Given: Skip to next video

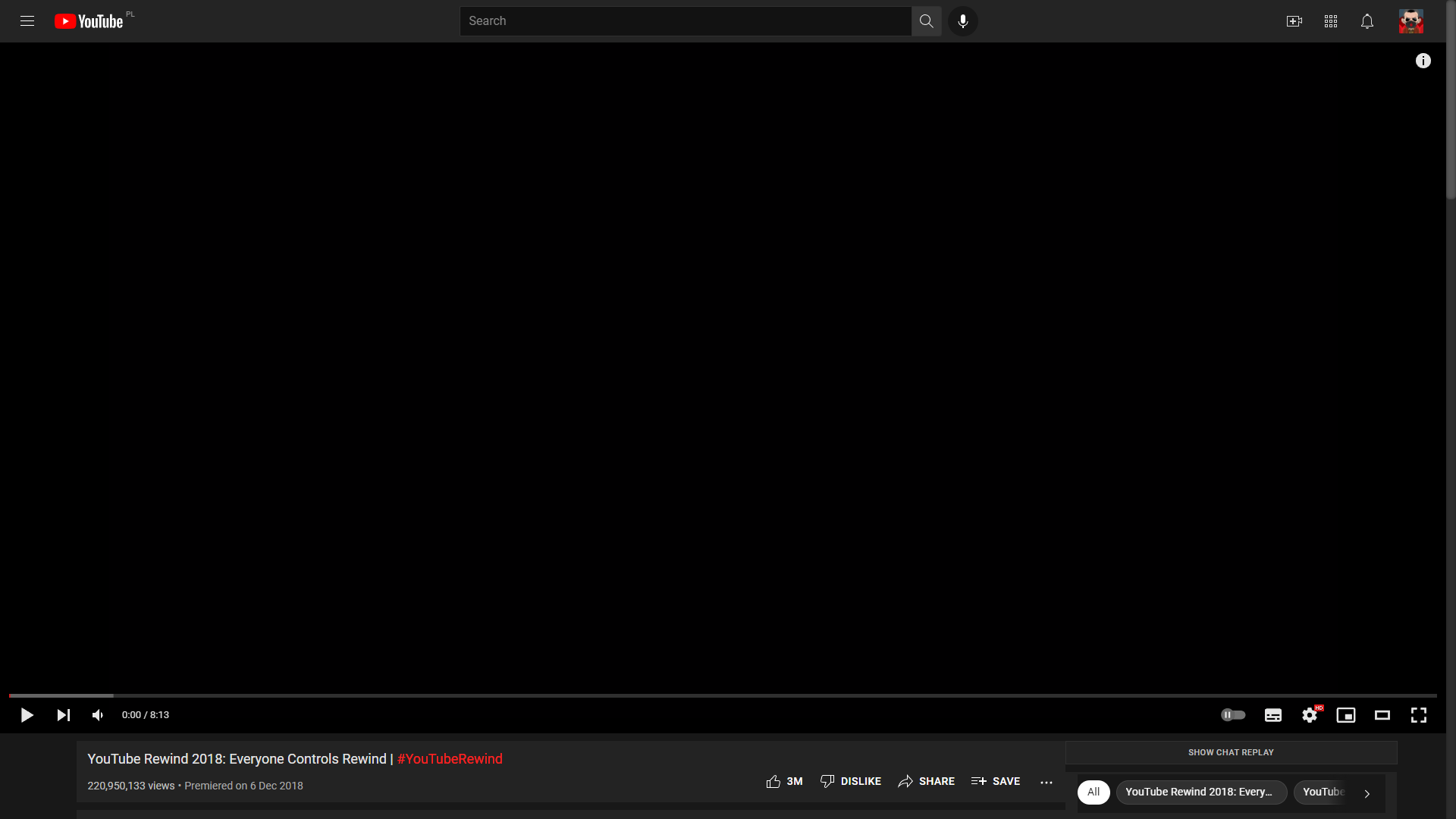Looking at the screenshot, I should (64, 715).
